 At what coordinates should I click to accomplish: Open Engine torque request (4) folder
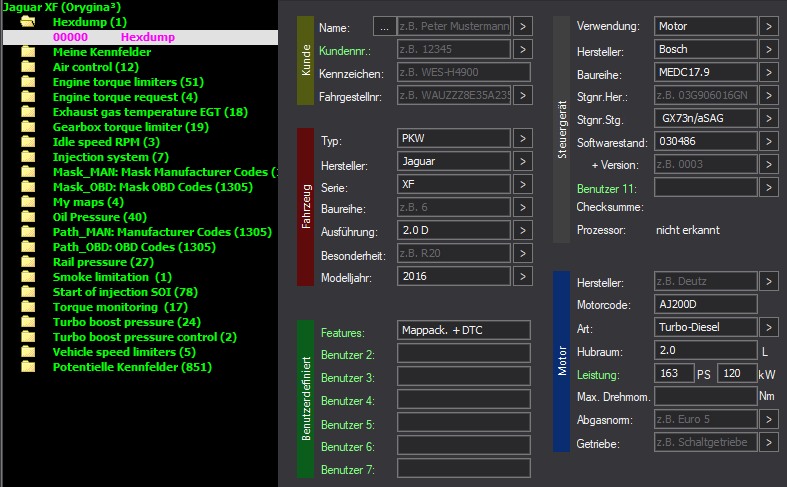125,97
